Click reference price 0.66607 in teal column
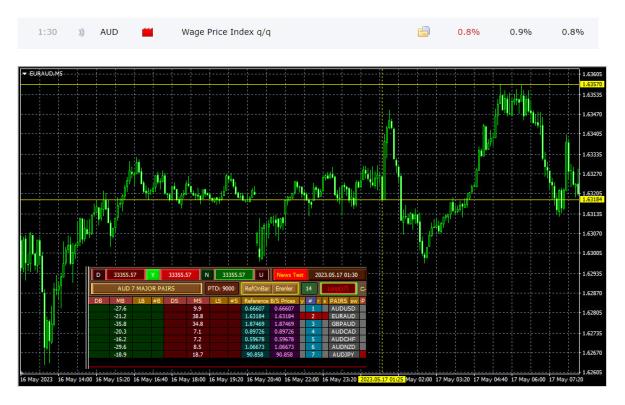 [x=255, y=309]
